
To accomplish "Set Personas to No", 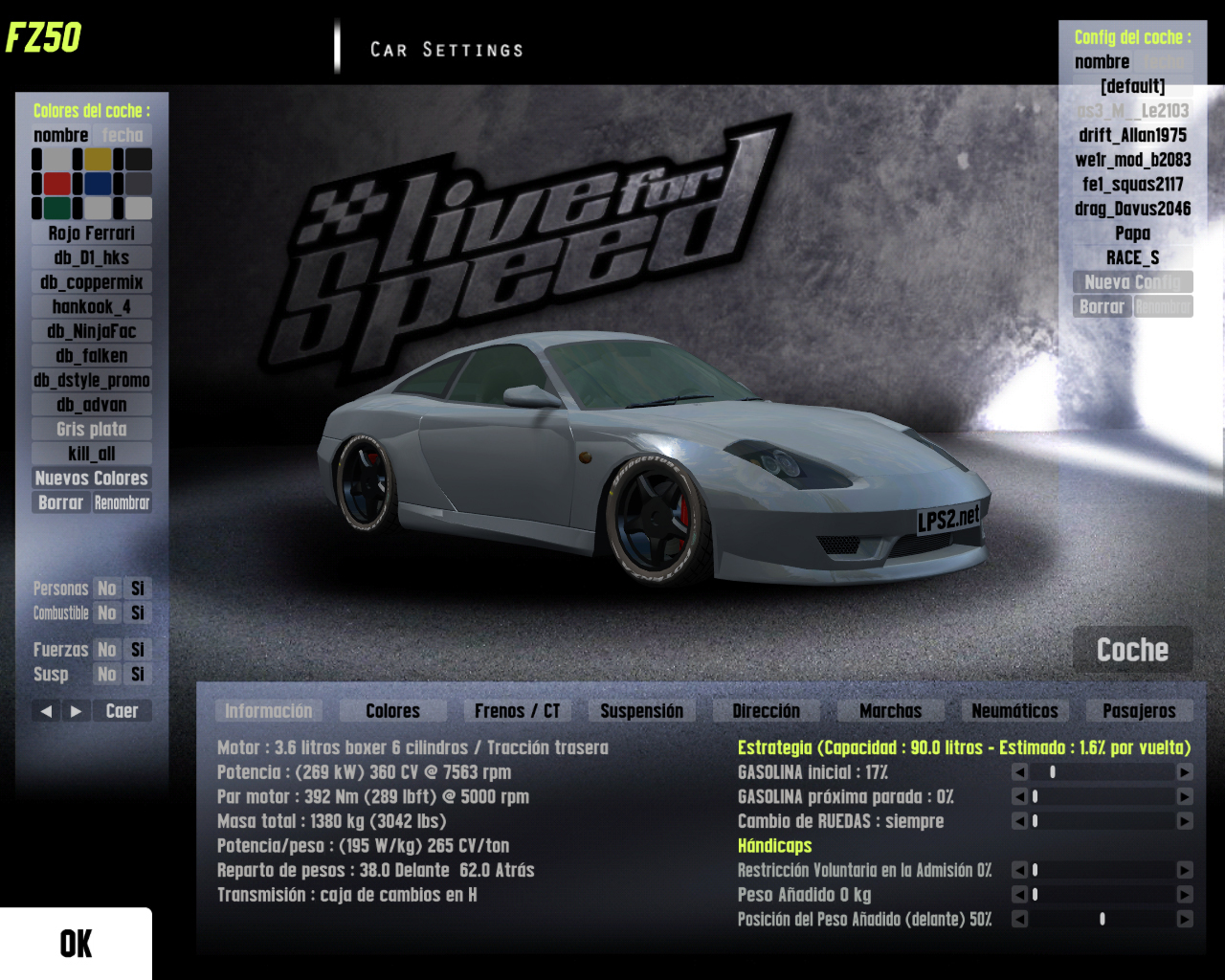I will pyautogui.click(x=107, y=589).
